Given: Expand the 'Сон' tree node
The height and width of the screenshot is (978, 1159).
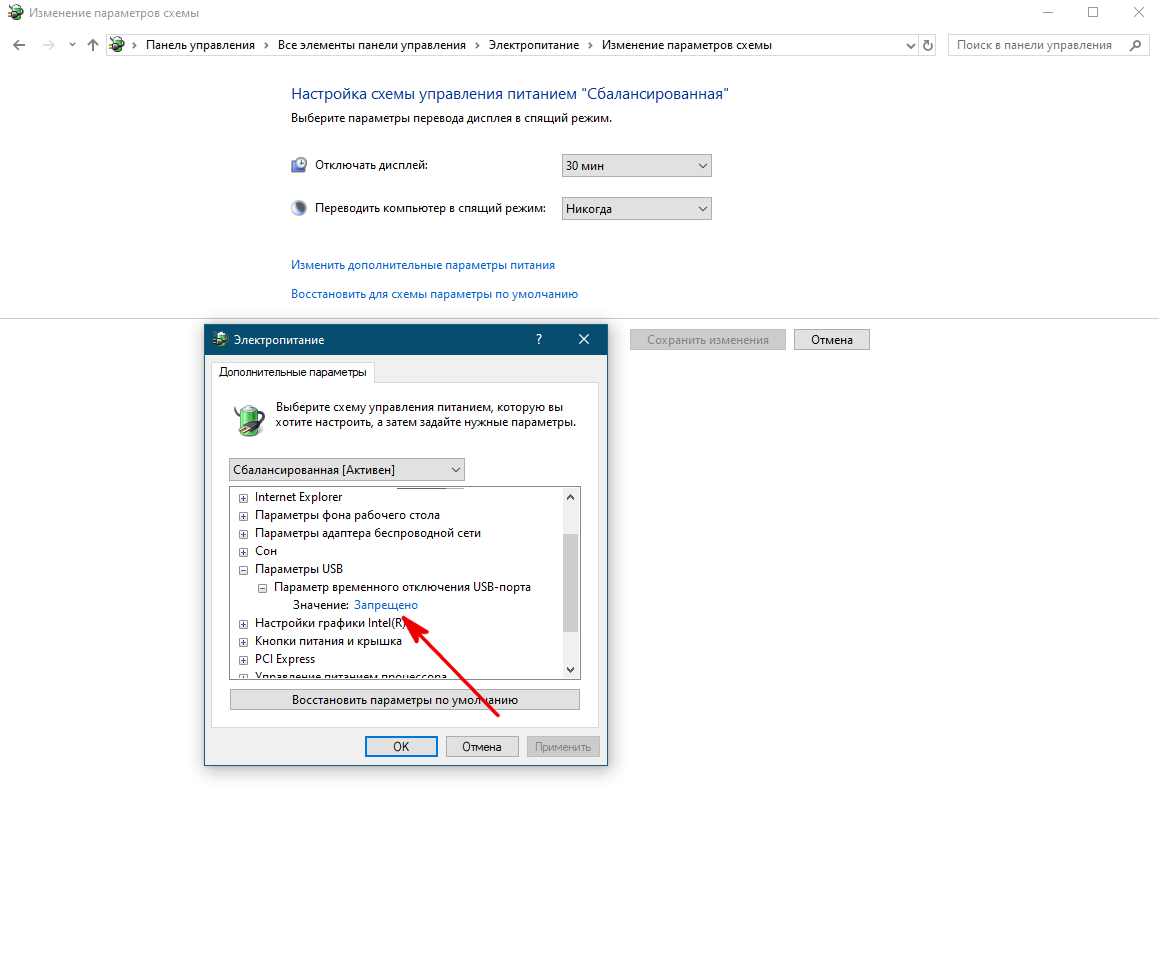Looking at the screenshot, I should click(x=243, y=552).
